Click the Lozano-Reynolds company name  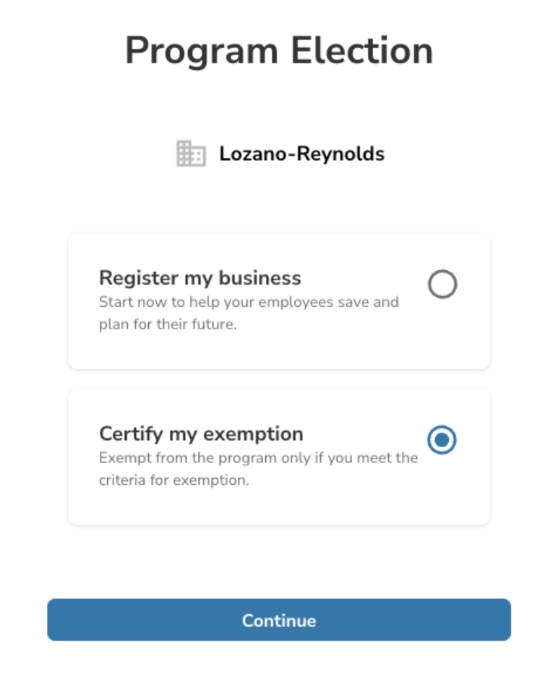pos(302,154)
